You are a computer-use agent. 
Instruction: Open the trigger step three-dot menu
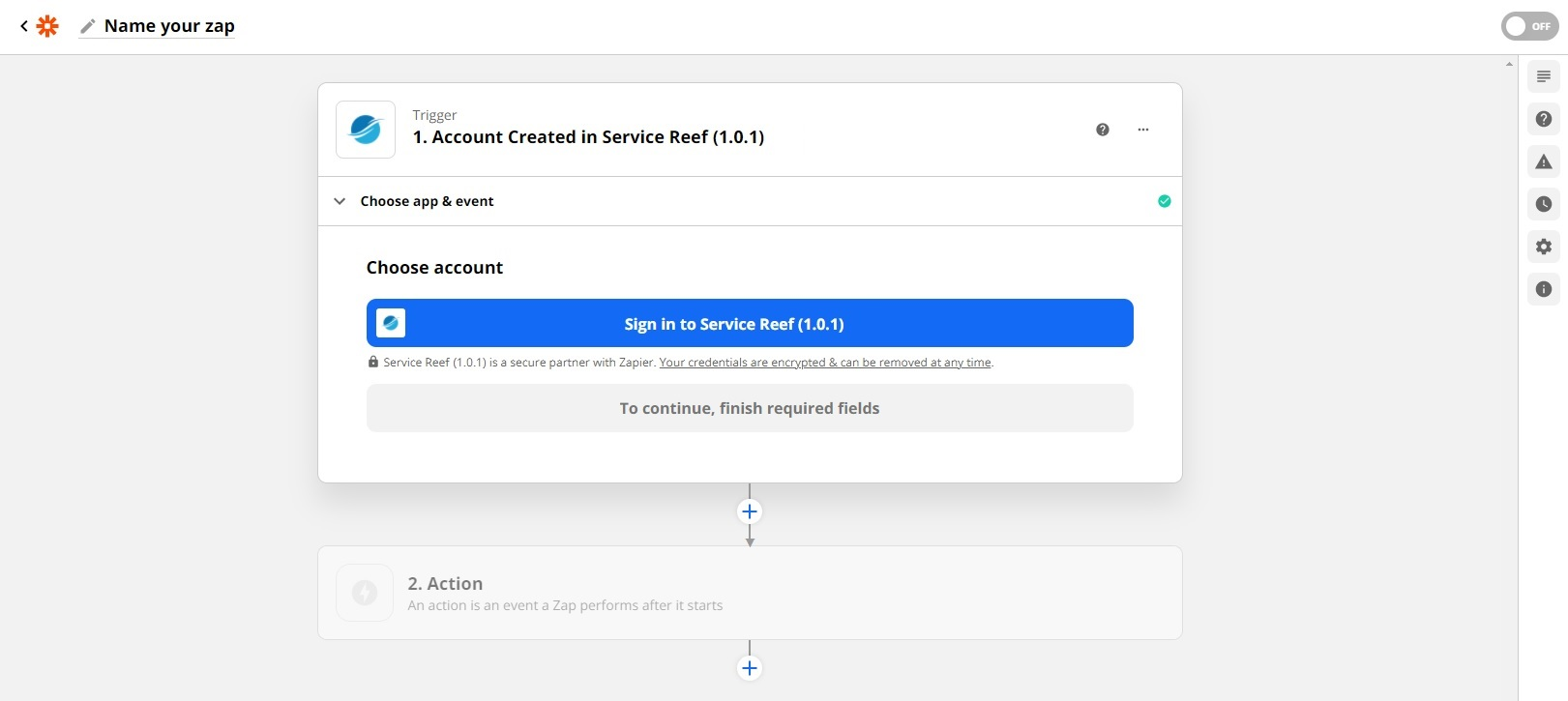(x=1143, y=130)
